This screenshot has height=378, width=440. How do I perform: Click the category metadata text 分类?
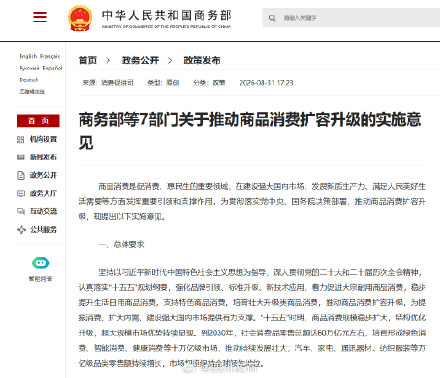tap(209, 83)
